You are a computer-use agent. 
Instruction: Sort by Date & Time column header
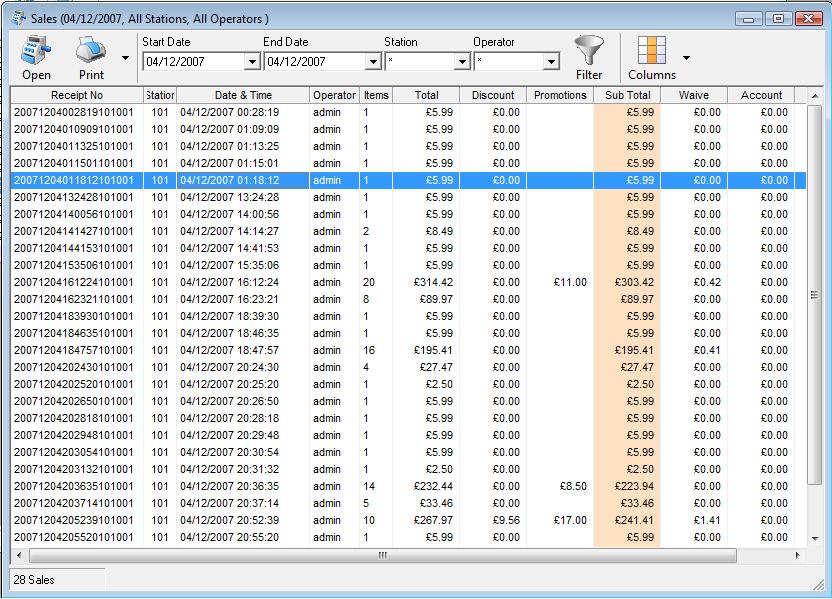pos(243,95)
